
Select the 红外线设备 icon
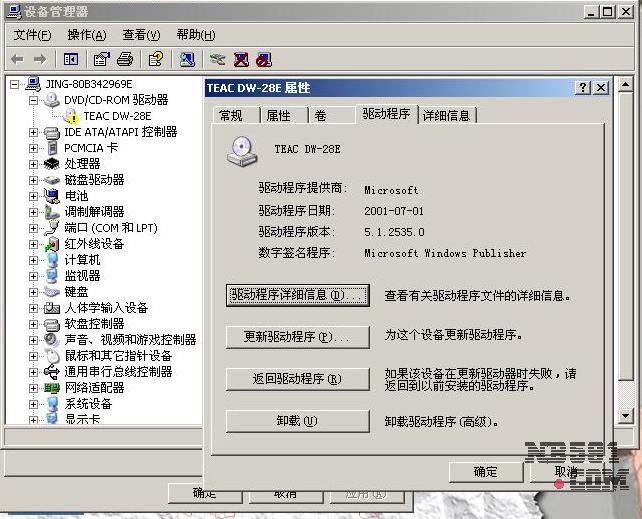click(x=52, y=244)
